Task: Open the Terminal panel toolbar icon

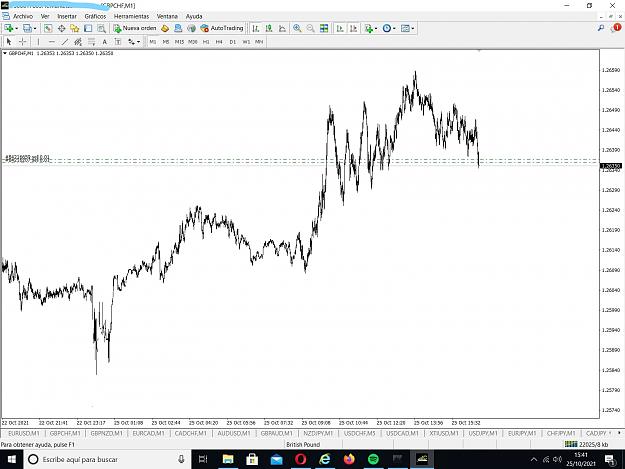Action: pos(88,28)
